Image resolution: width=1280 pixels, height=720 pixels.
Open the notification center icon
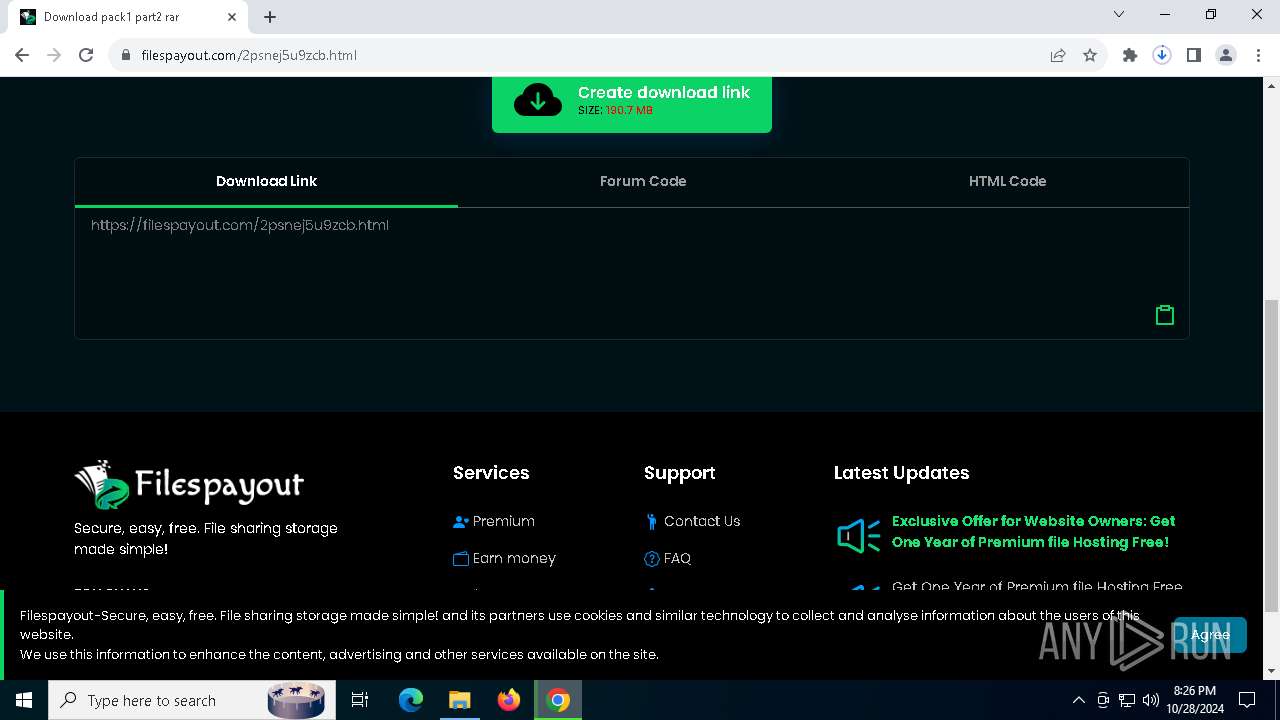coord(1247,700)
